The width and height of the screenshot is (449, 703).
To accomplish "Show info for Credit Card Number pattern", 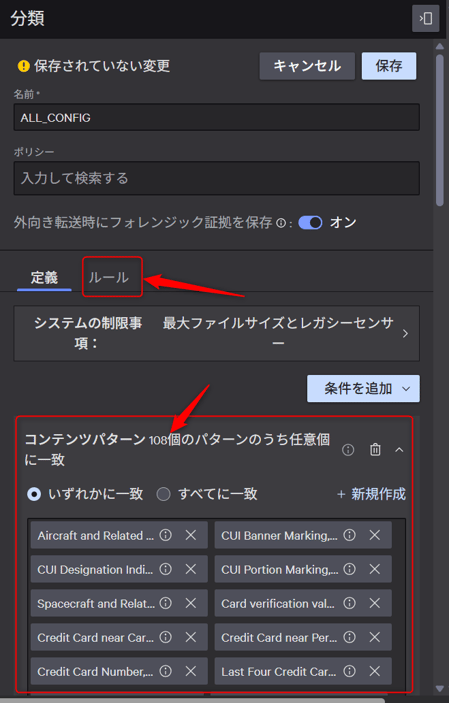I will tap(166, 671).
